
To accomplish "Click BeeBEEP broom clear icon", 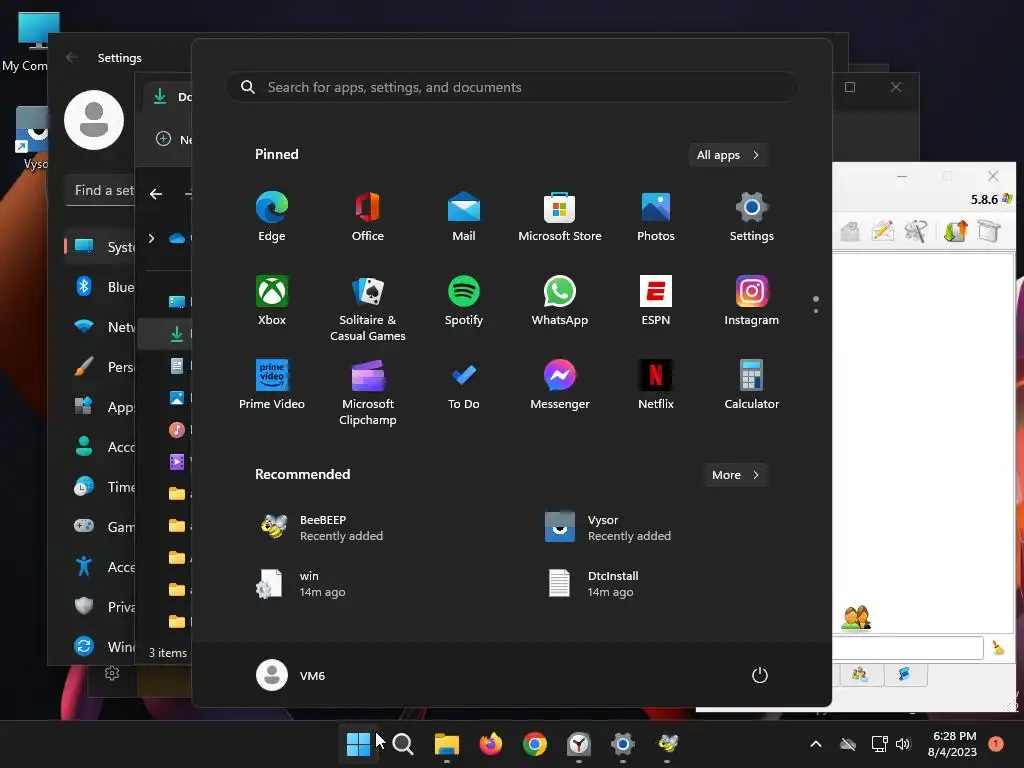I will tap(998, 647).
